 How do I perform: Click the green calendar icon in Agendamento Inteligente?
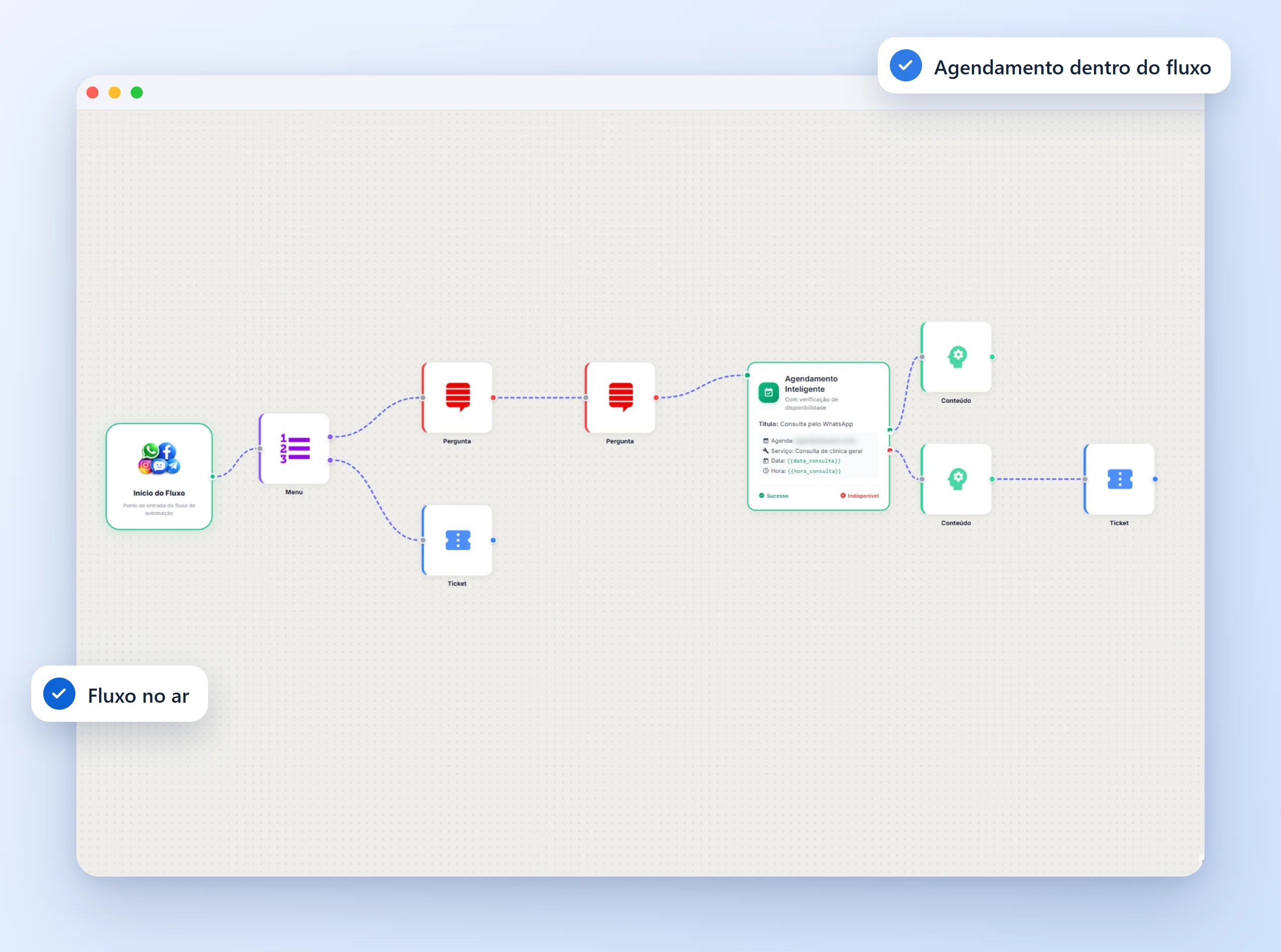tap(769, 393)
